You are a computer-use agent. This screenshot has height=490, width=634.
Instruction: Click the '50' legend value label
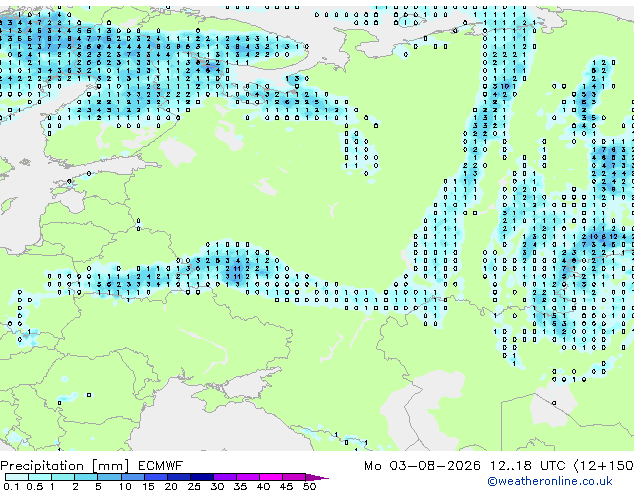tap(309, 486)
